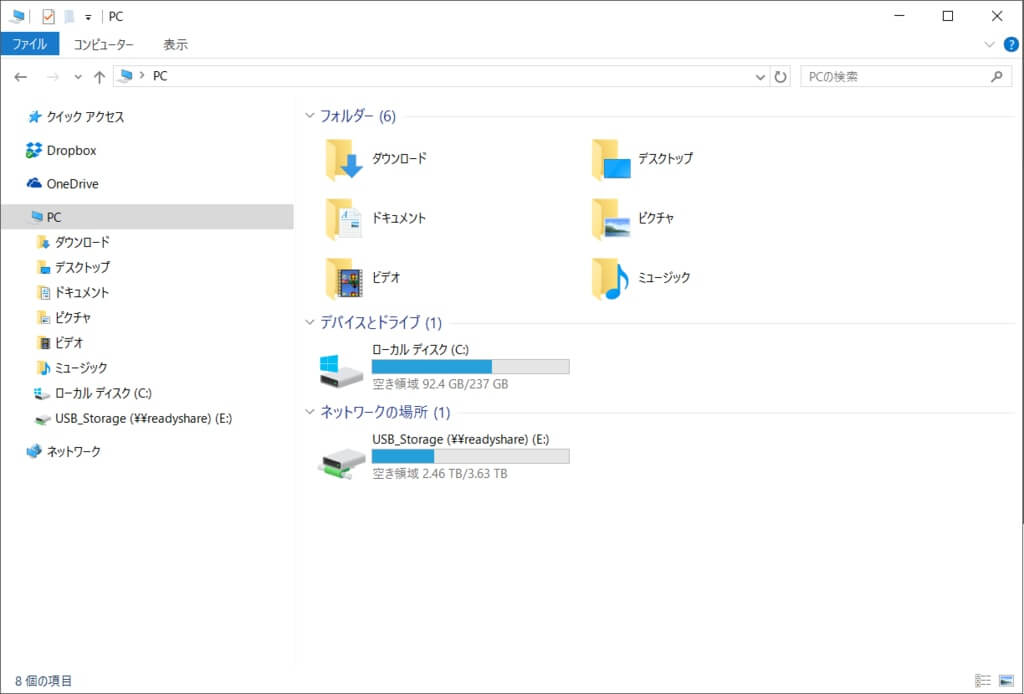Screen dimensions: 1024x694
Task: Open the recent locations dropdown arrow
Action: click(78, 77)
